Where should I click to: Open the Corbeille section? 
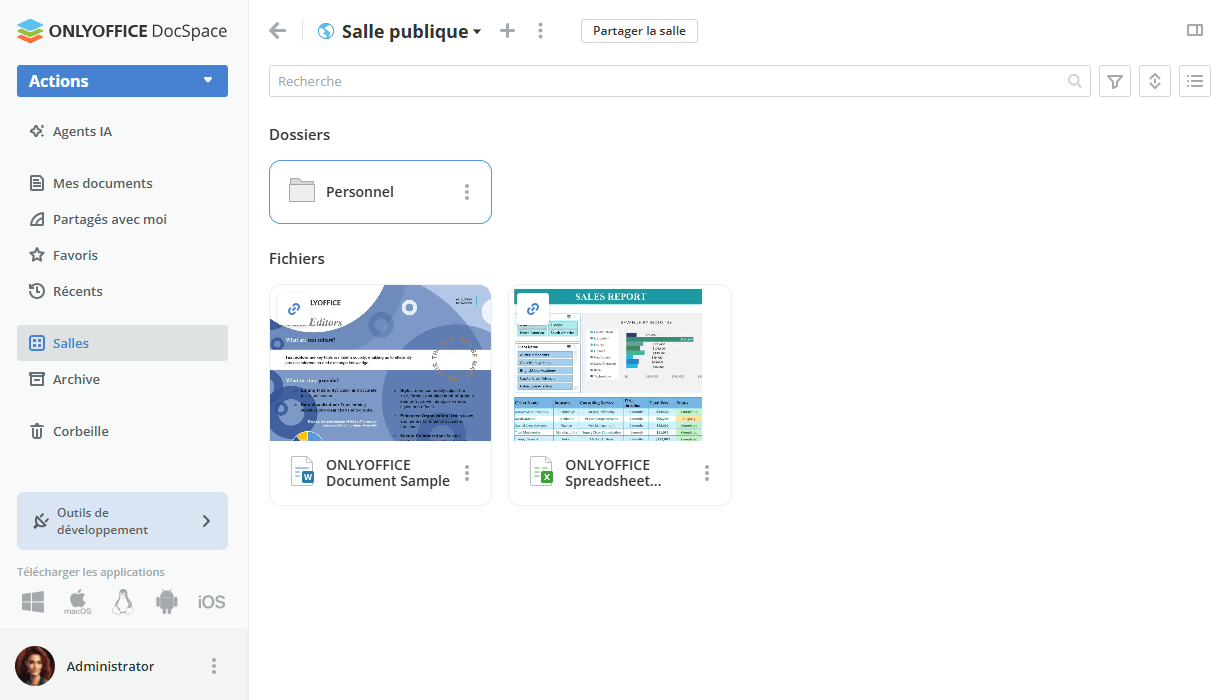click(x=80, y=431)
